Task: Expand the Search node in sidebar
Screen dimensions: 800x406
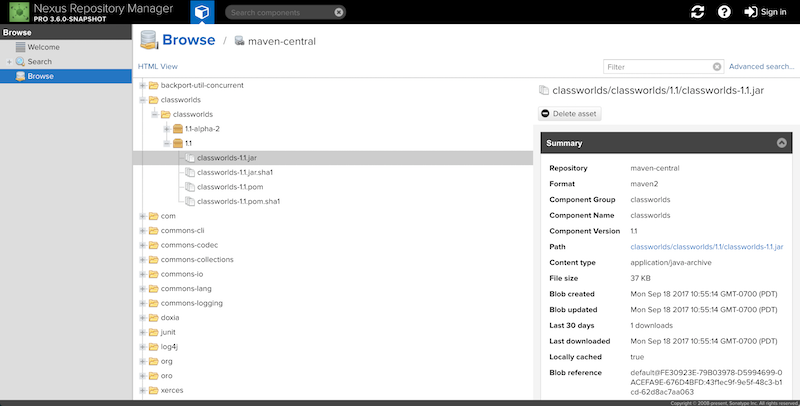Action: 9,62
